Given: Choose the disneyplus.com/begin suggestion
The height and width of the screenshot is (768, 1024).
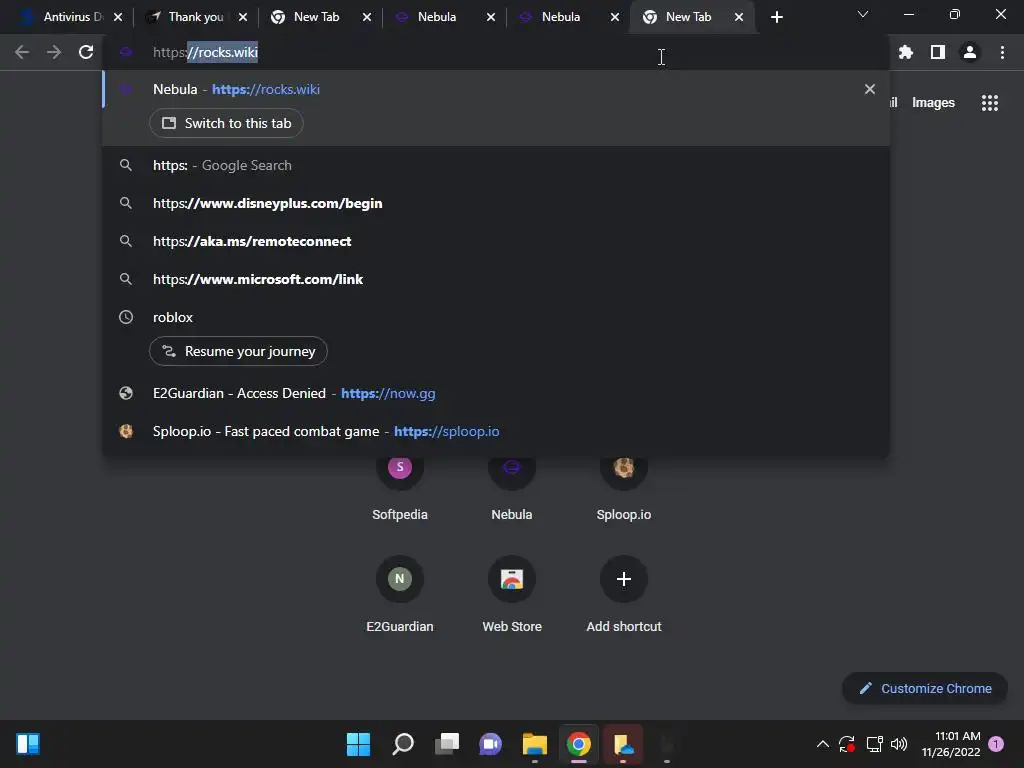Looking at the screenshot, I should (x=496, y=203).
